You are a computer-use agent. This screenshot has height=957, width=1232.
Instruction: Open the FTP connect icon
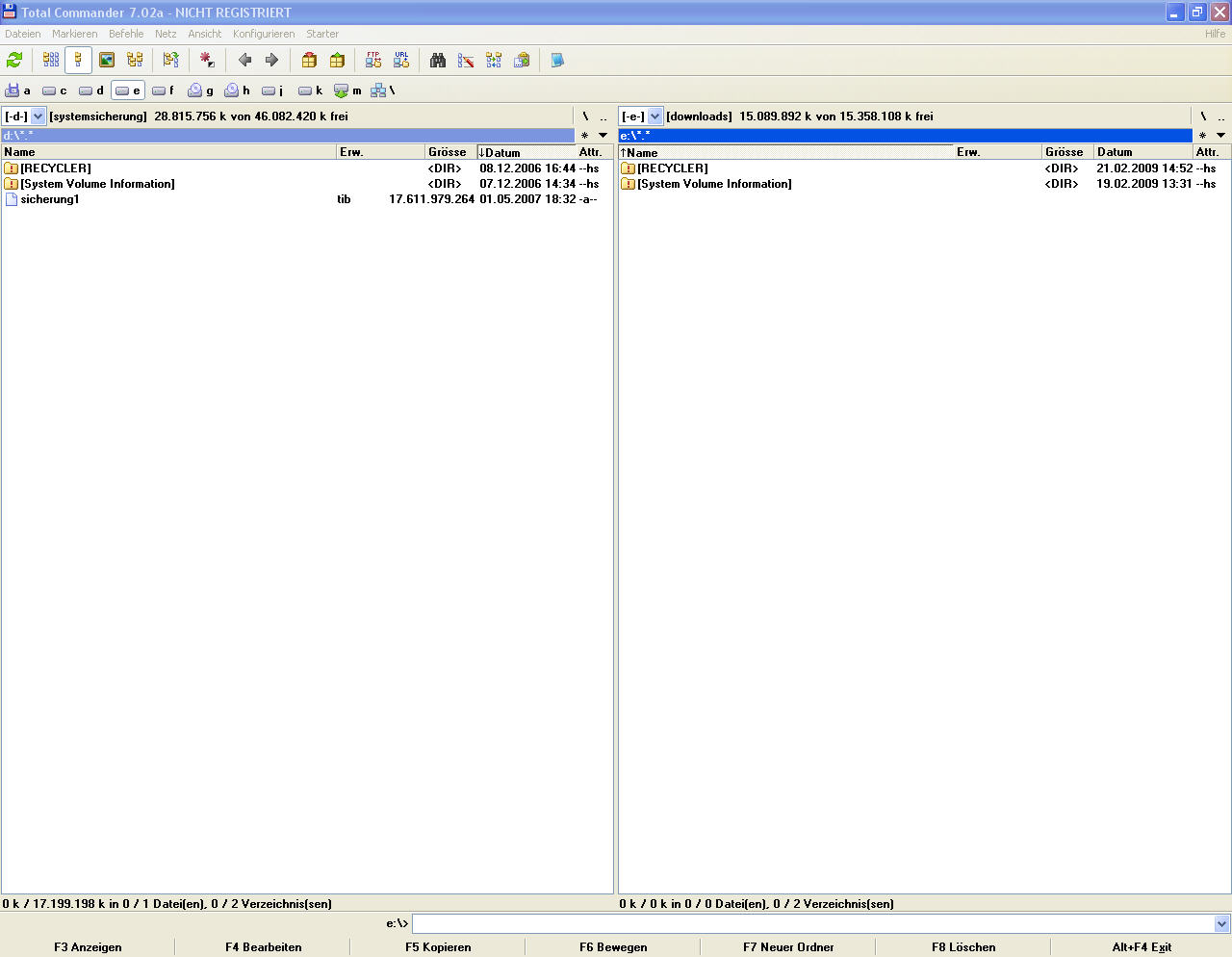[373, 60]
